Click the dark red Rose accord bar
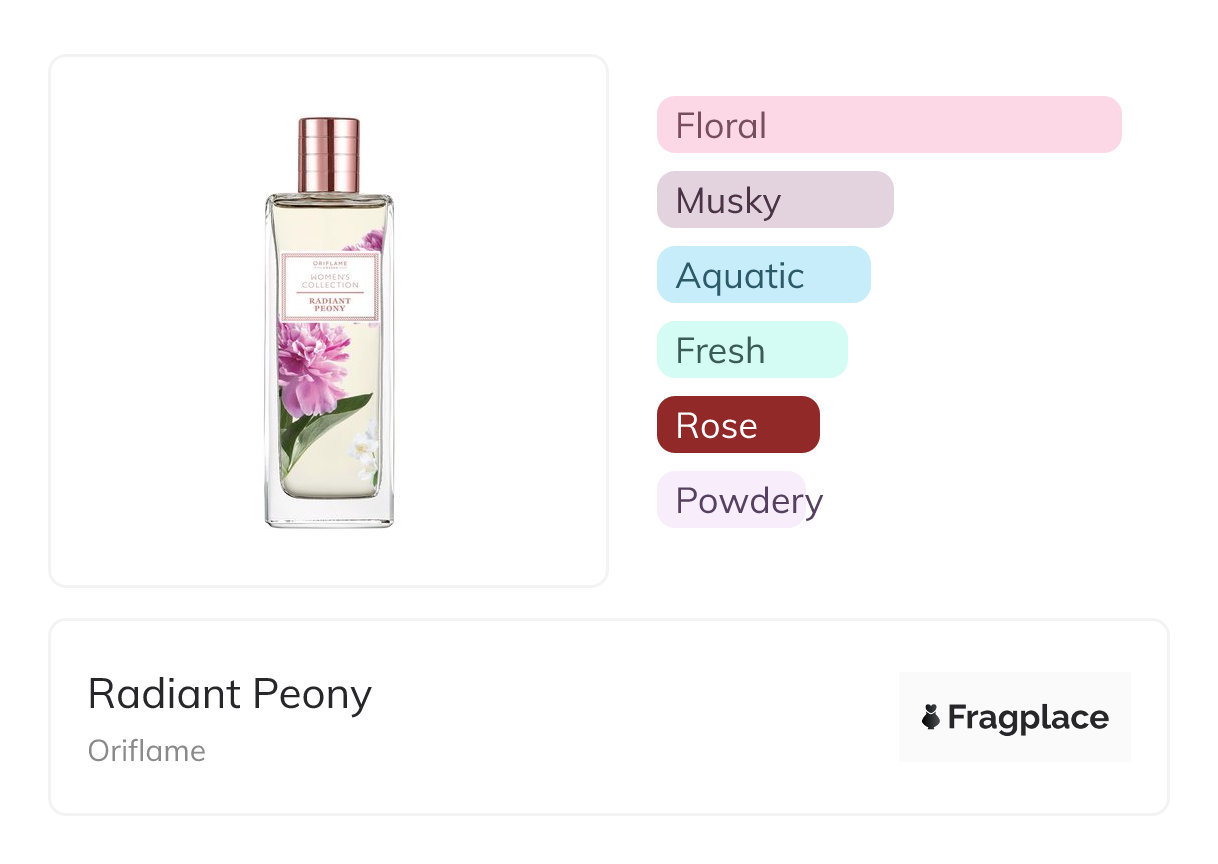Viewport: 1218px width, 864px height. click(x=737, y=425)
